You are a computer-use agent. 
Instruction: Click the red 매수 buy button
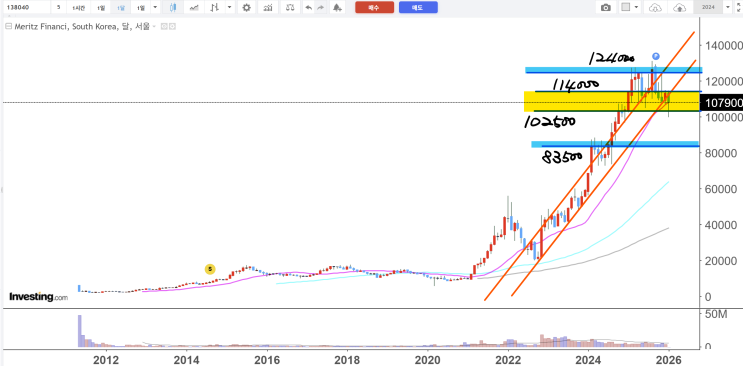374,8
